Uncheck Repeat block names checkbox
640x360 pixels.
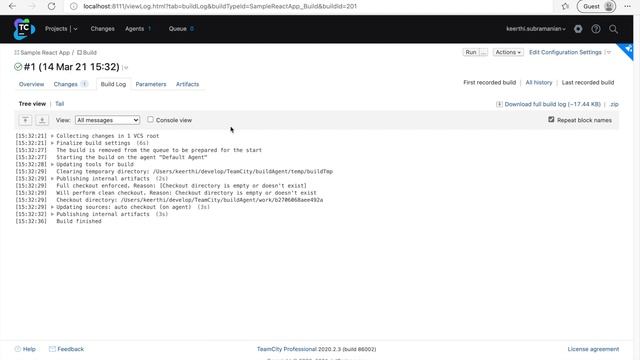(551, 120)
